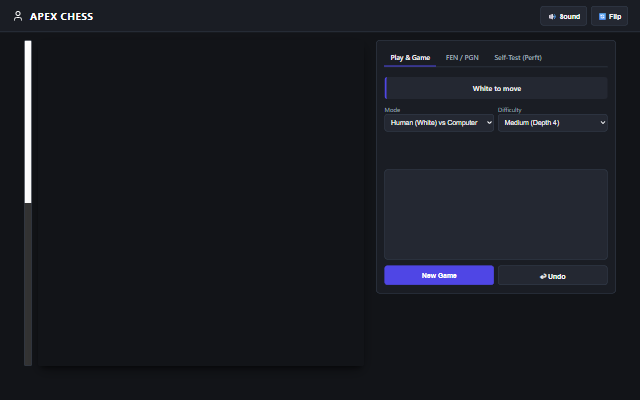Click the user profile icon beside Apex Chess
The width and height of the screenshot is (640, 400).
18,16
